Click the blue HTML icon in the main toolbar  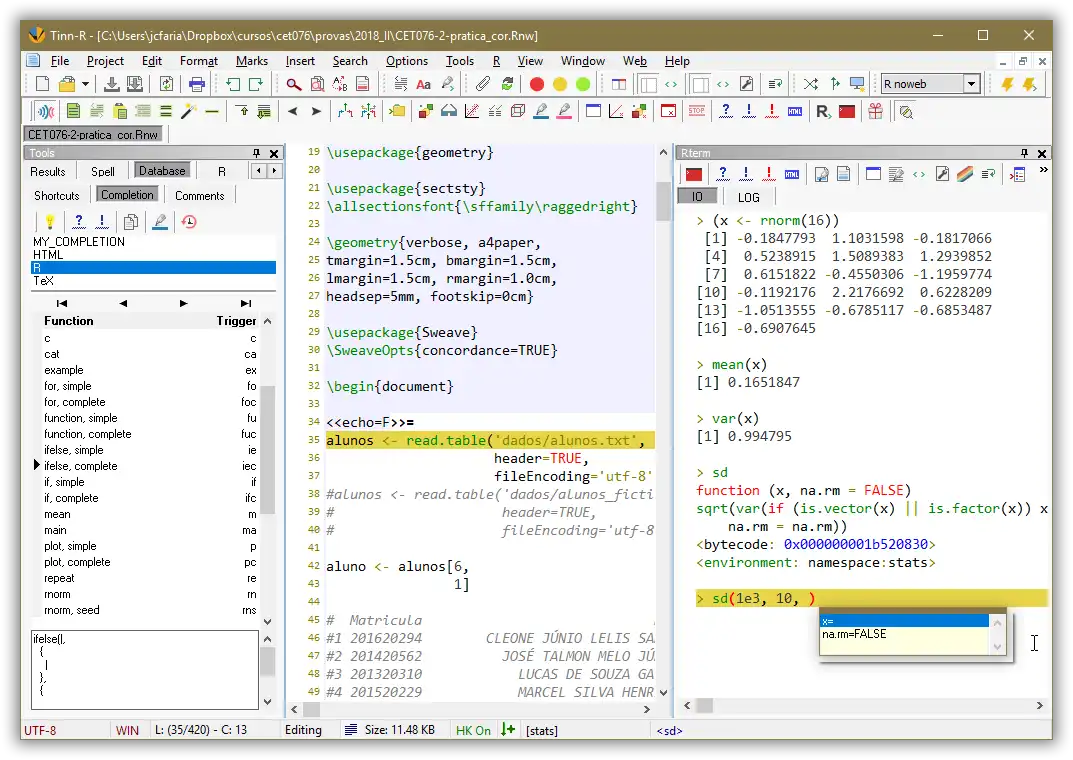(795, 112)
